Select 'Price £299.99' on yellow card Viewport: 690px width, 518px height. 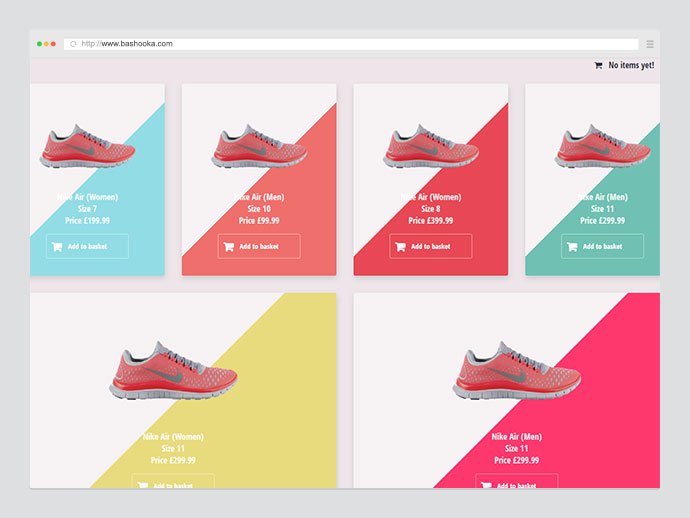click(173, 460)
